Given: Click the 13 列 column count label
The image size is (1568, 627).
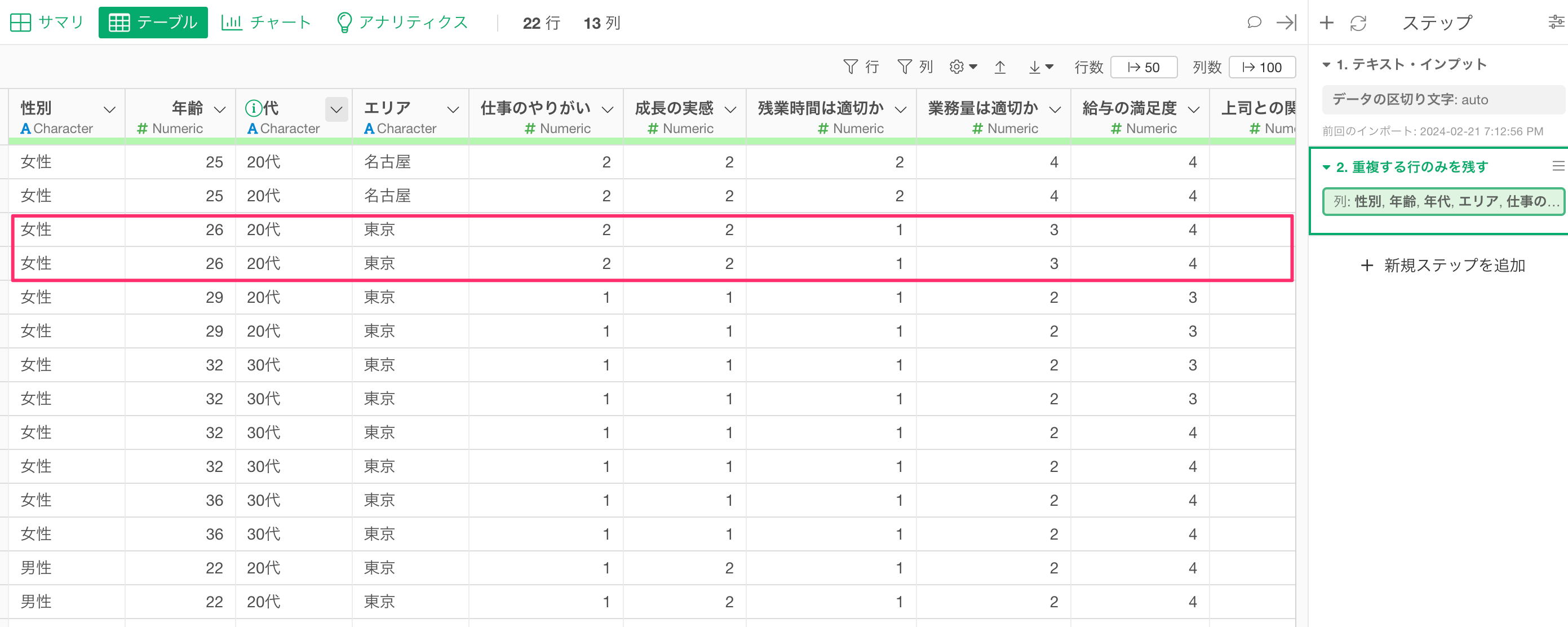Looking at the screenshot, I should (x=602, y=23).
